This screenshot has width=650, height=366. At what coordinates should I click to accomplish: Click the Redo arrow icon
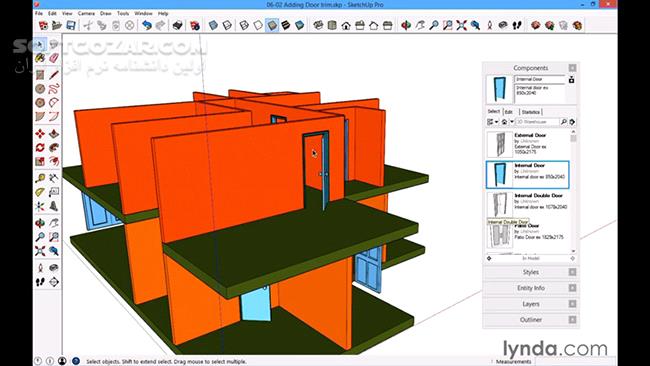point(160,26)
